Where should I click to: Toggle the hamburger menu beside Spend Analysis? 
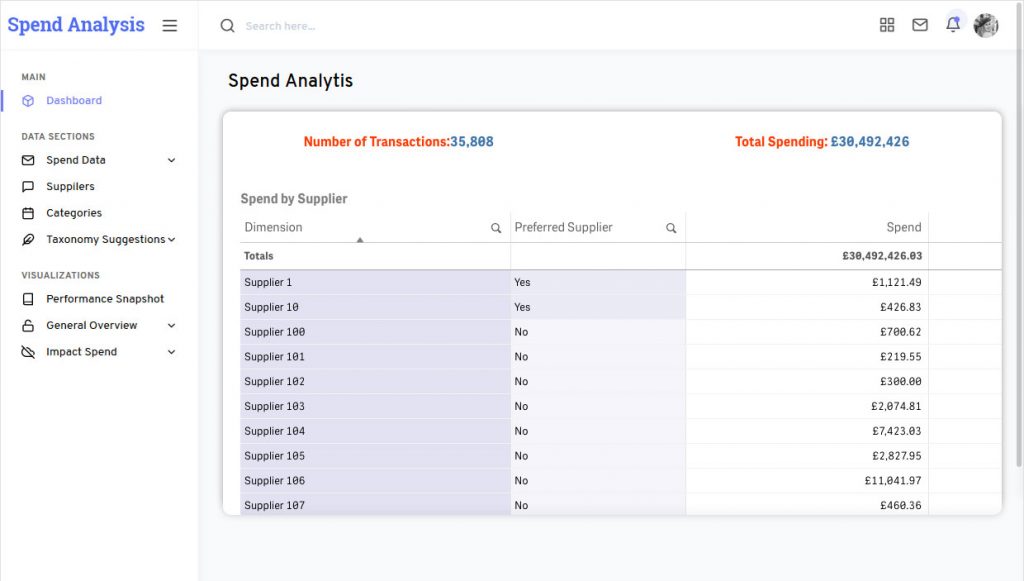tap(170, 25)
